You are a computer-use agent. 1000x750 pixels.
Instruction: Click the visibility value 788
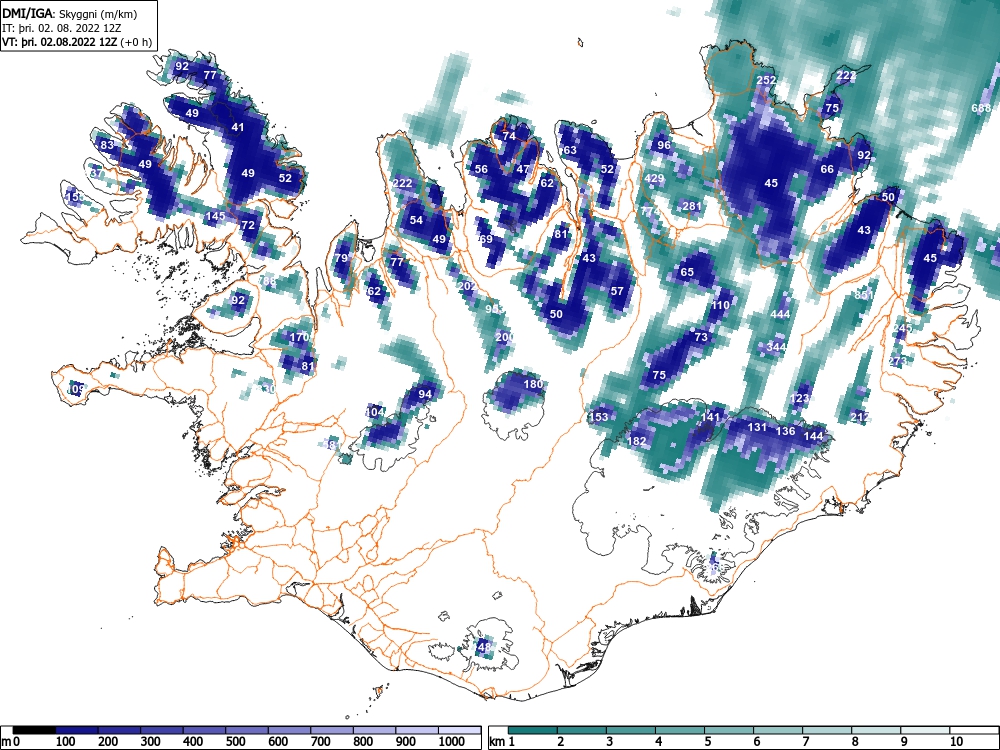pyautogui.click(x=267, y=281)
